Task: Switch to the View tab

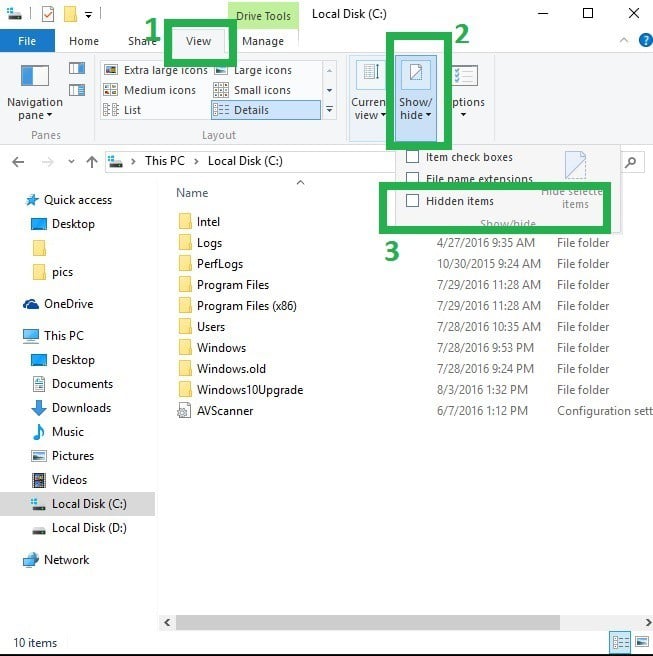Action: click(199, 41)
